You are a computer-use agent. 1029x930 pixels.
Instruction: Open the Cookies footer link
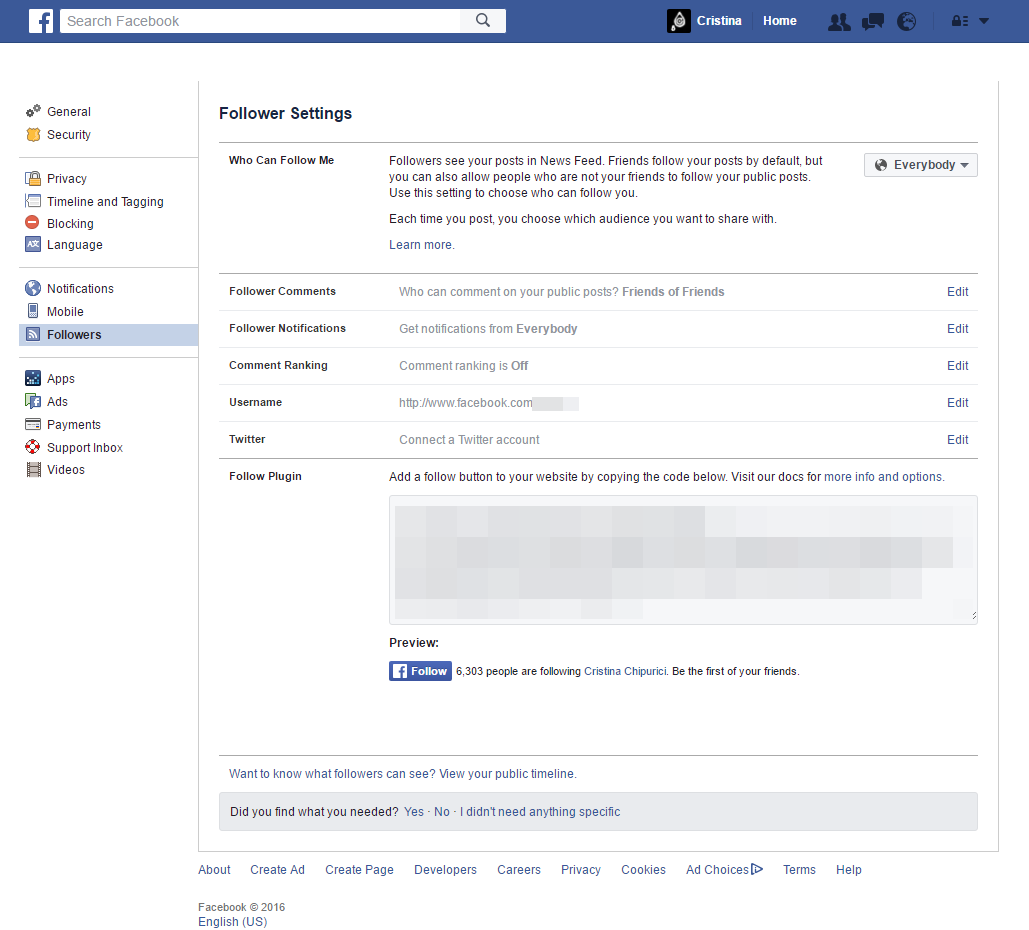pyautogui.click(x=643, y=870)
